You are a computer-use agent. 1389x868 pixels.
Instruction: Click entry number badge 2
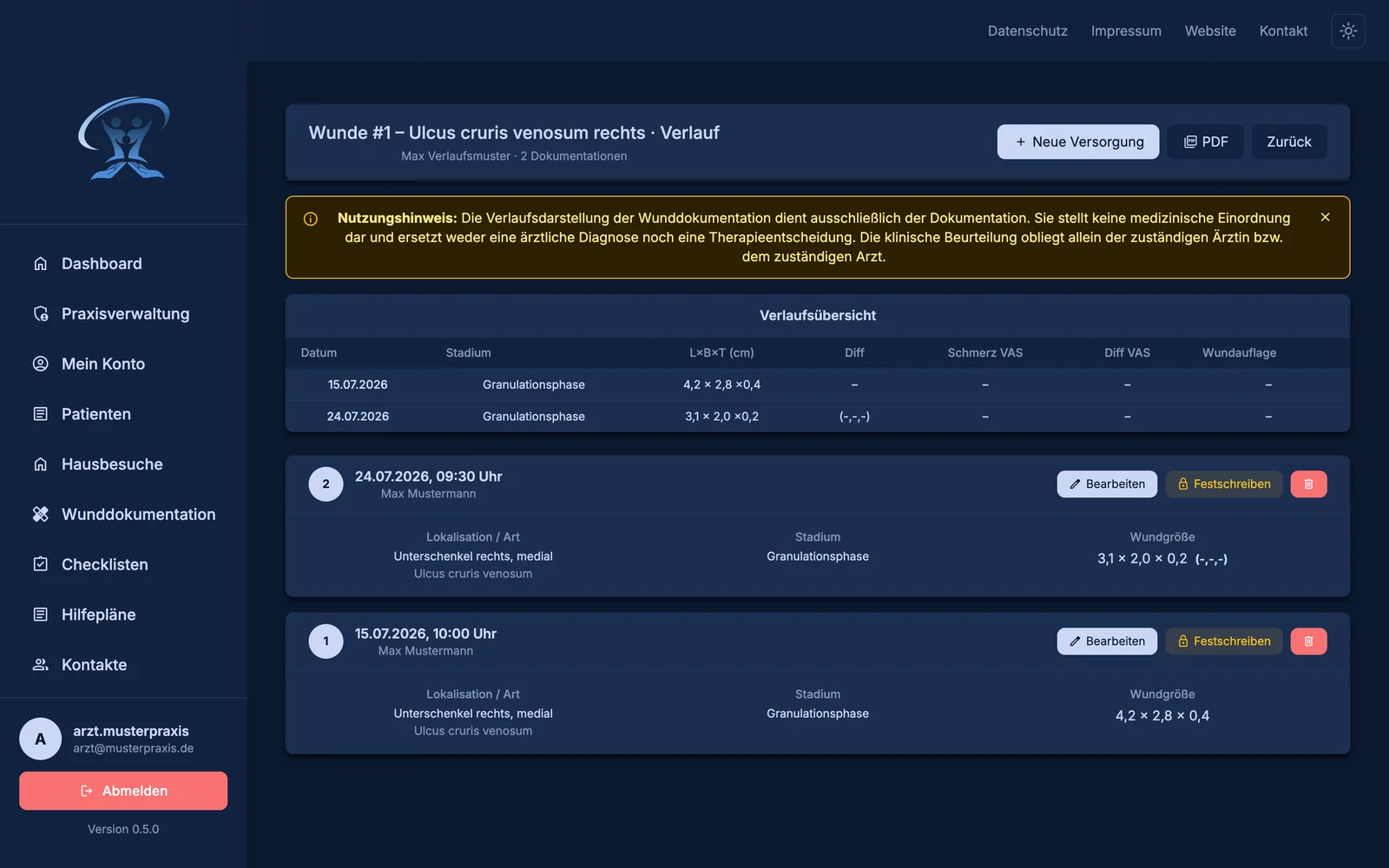point(326,484)
